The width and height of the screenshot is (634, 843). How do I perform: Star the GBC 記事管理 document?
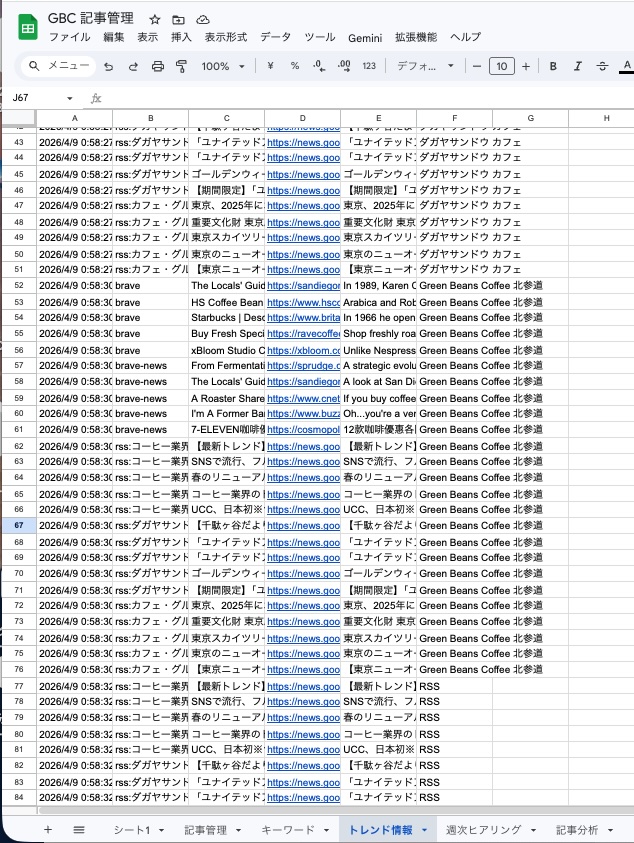coord(155,20)
